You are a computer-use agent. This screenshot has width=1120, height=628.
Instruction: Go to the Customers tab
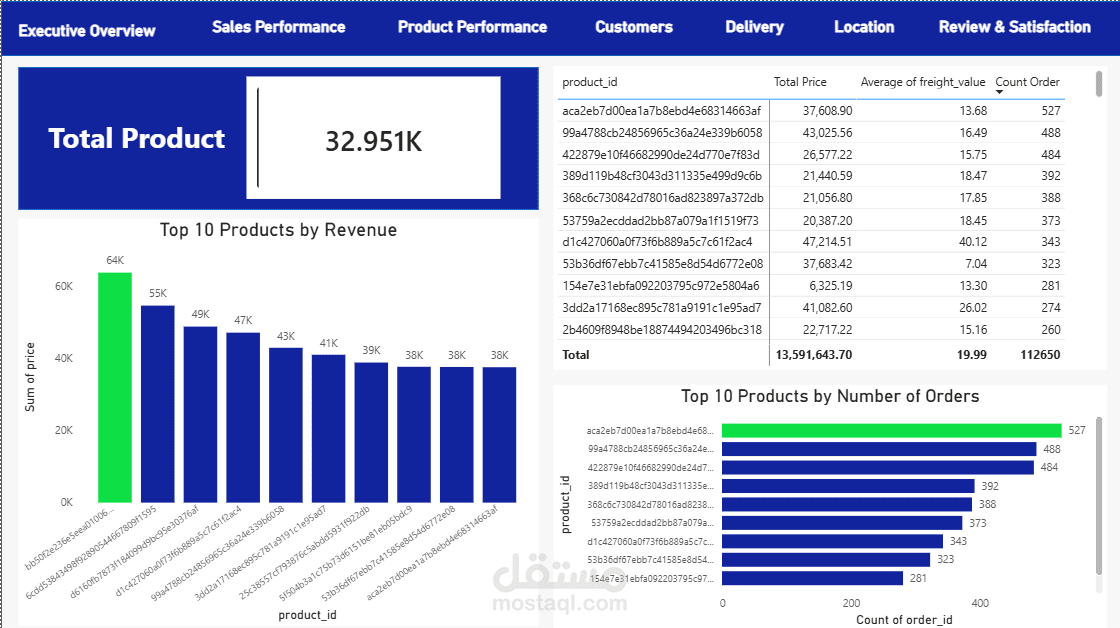634,27
